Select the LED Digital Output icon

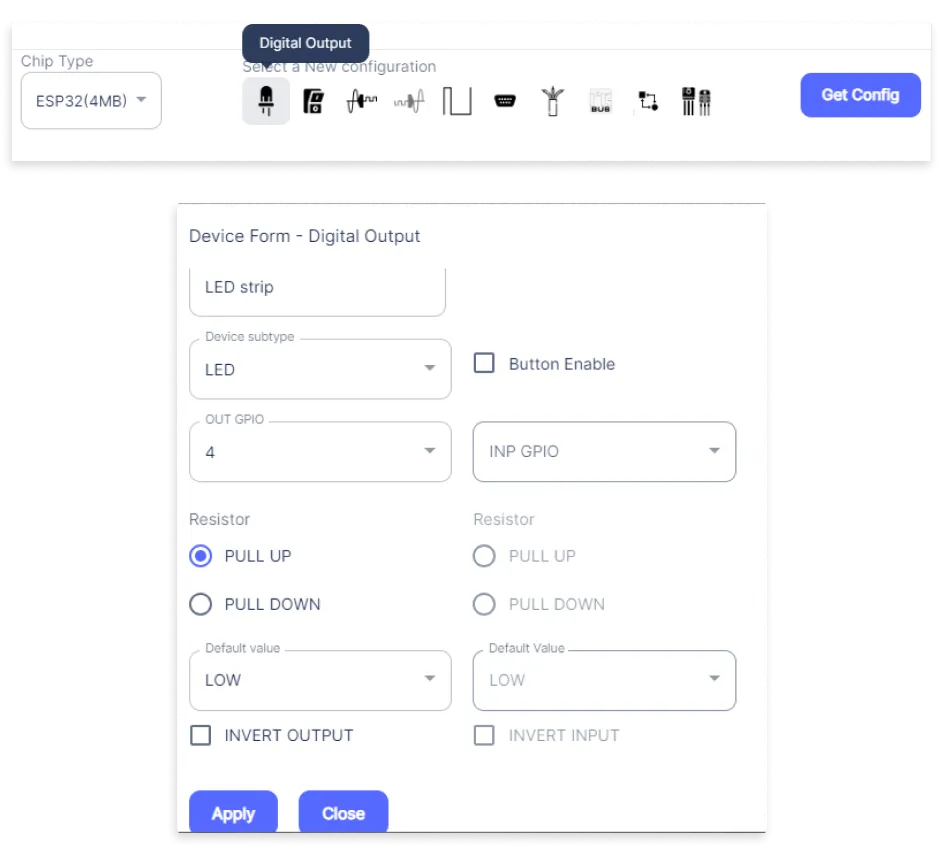[266, 101]
